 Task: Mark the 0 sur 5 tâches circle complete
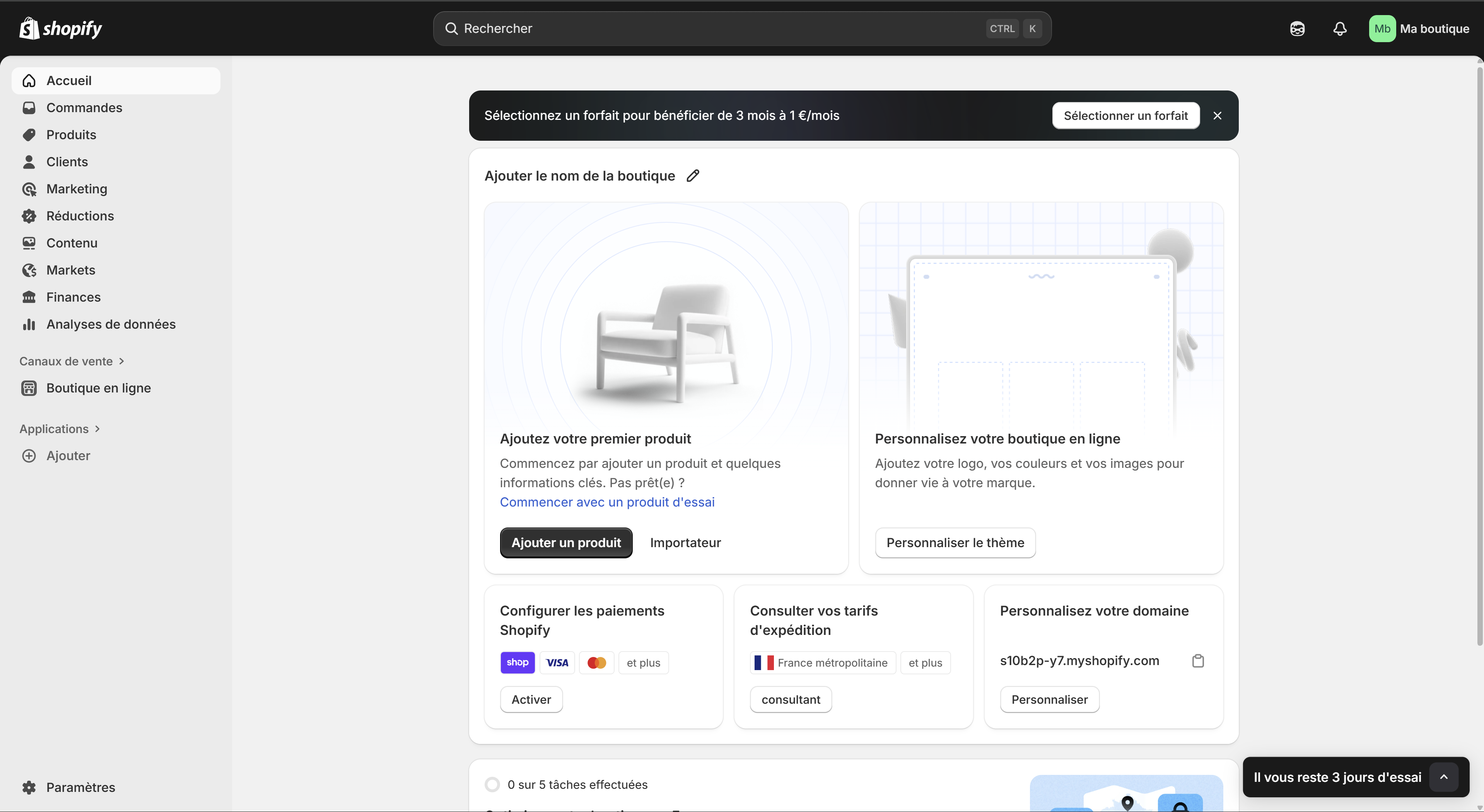(x=493, y=785)
